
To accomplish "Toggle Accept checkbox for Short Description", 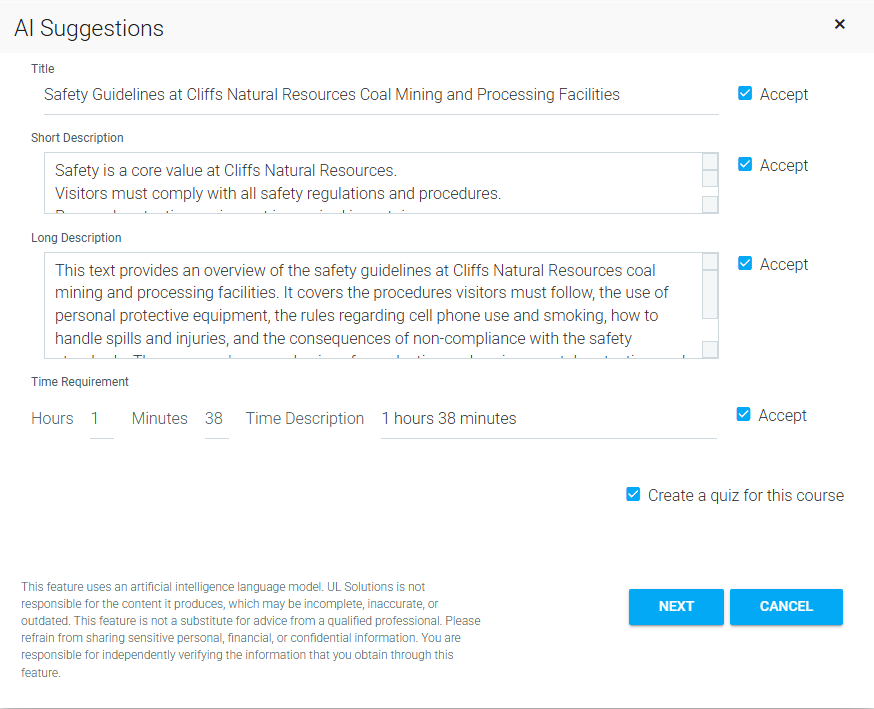I will pyautogui.click(x=745, y=165).
